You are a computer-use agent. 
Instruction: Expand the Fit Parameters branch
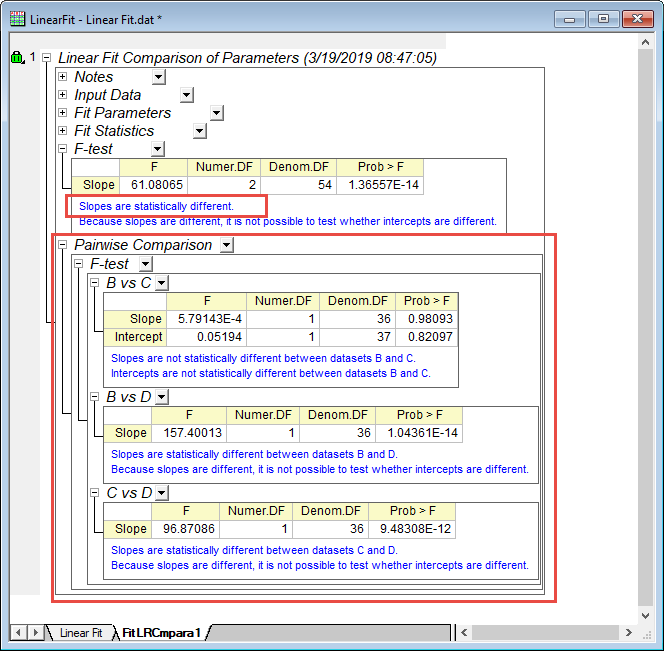pos(63,113)
